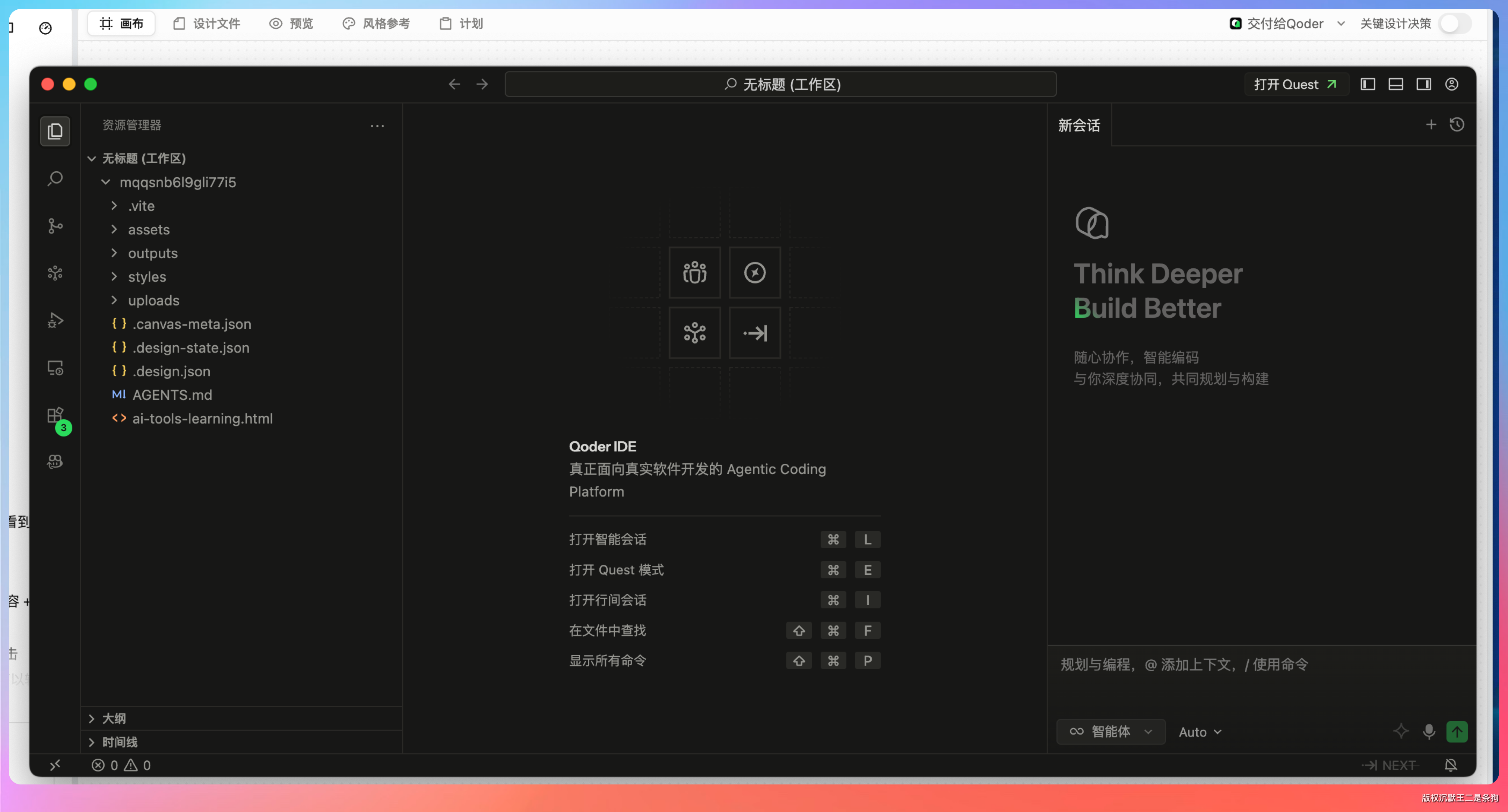Go forward with the right arrow

click(x=482, y=84)
